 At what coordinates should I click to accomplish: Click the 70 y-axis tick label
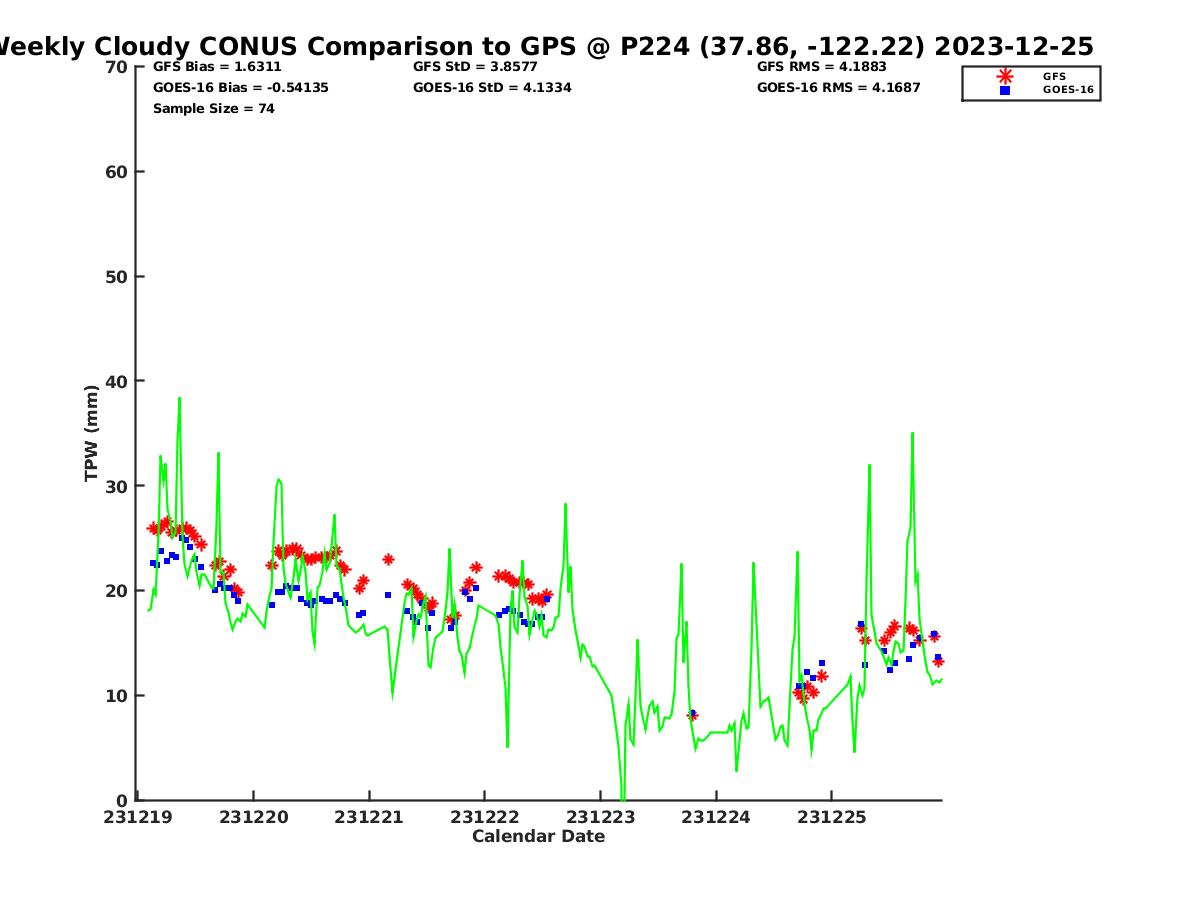pyautogui.click(x=117, y=67)
